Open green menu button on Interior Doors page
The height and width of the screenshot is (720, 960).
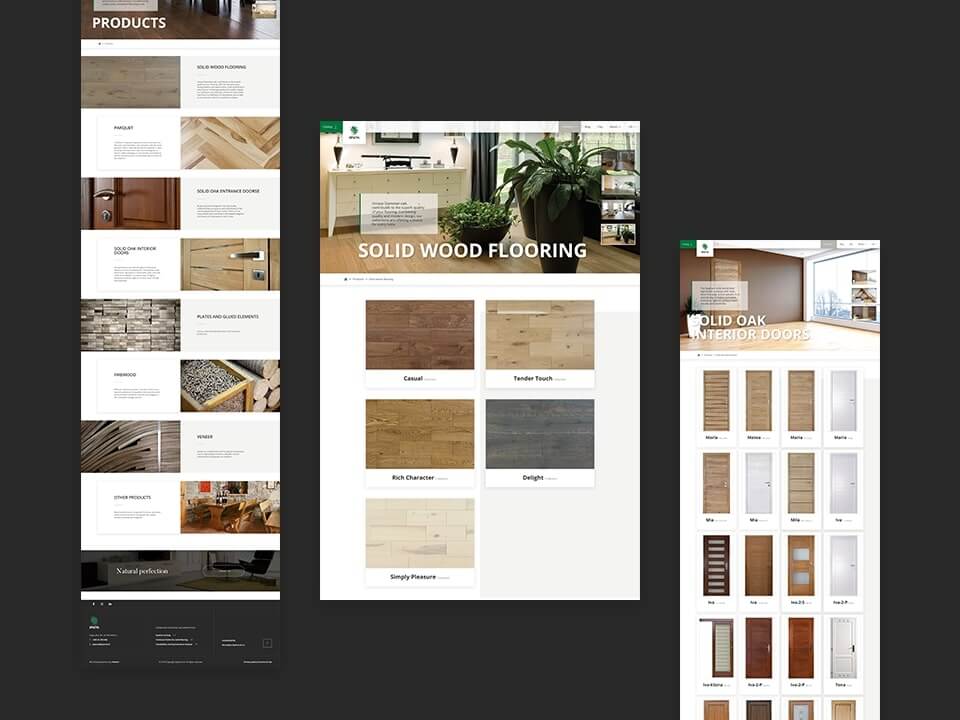[x=687, y=244]
